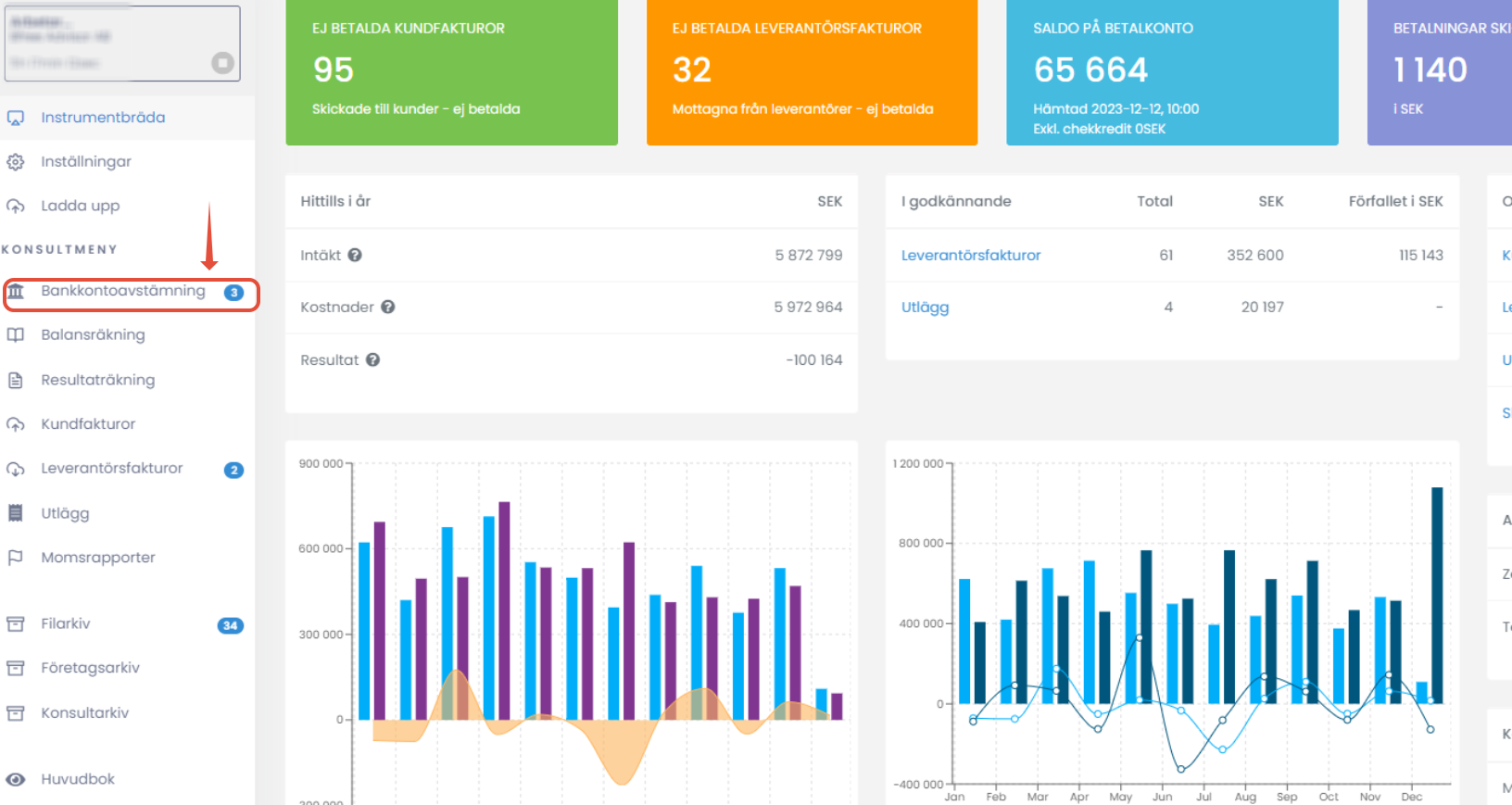This screenshot has height=805, width=1512.
Task: Click the Intäkt value 5 872 799
Action: (x=809, y=255)
